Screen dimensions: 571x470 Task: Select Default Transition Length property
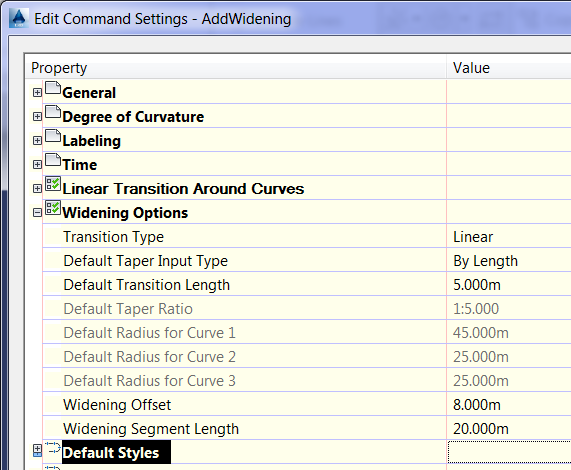pos(146,285)
